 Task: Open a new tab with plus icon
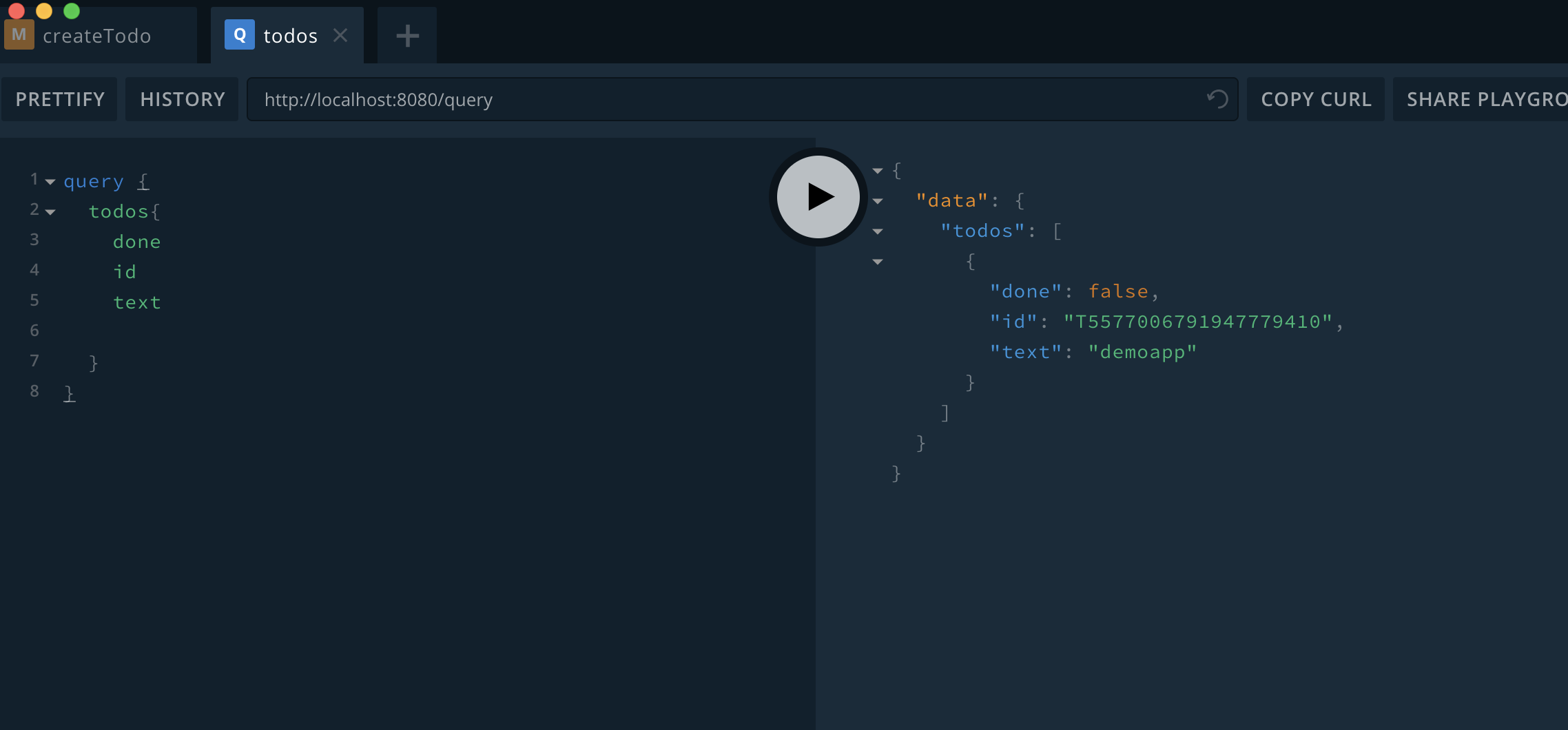click(x=407, y=36)
